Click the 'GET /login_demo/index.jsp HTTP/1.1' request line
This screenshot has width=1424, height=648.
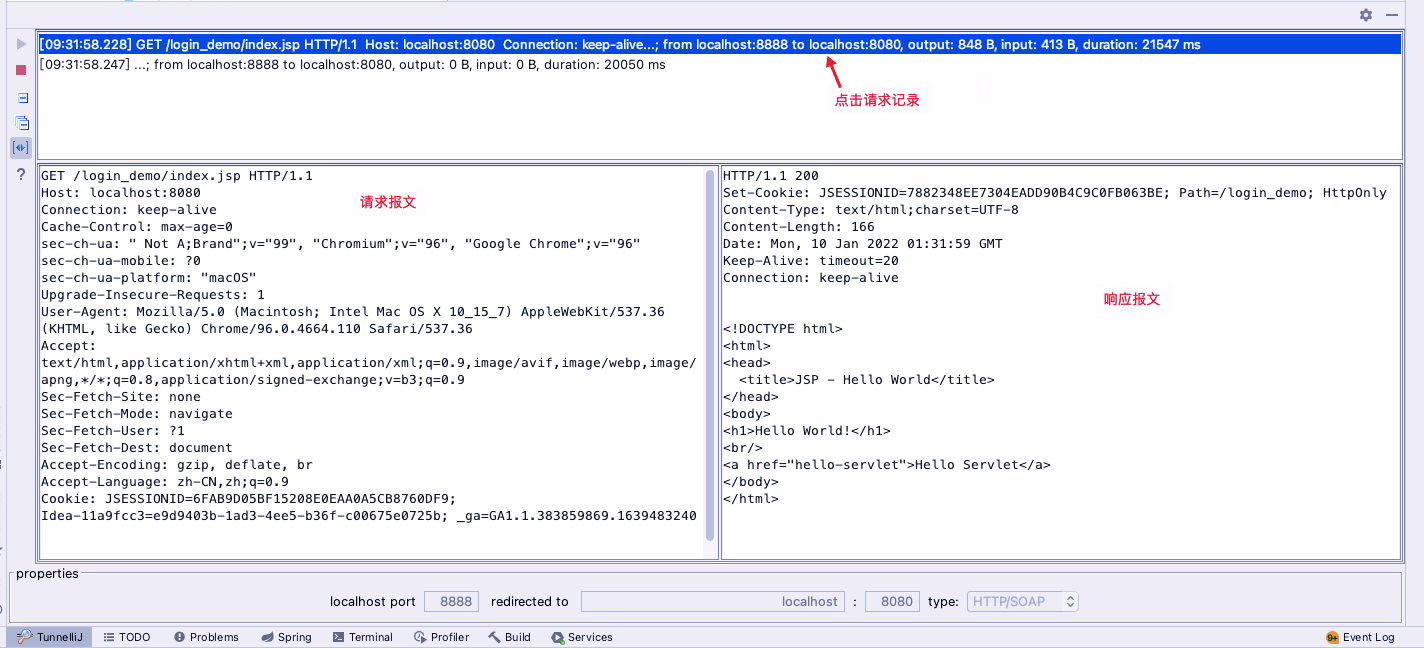point(177,176)
